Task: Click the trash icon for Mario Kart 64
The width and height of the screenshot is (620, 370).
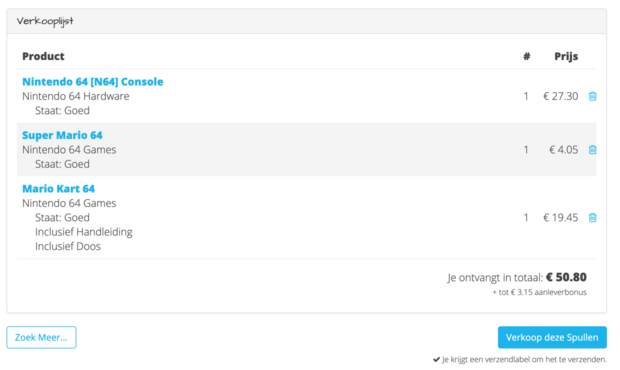Action: pos(592,217)
